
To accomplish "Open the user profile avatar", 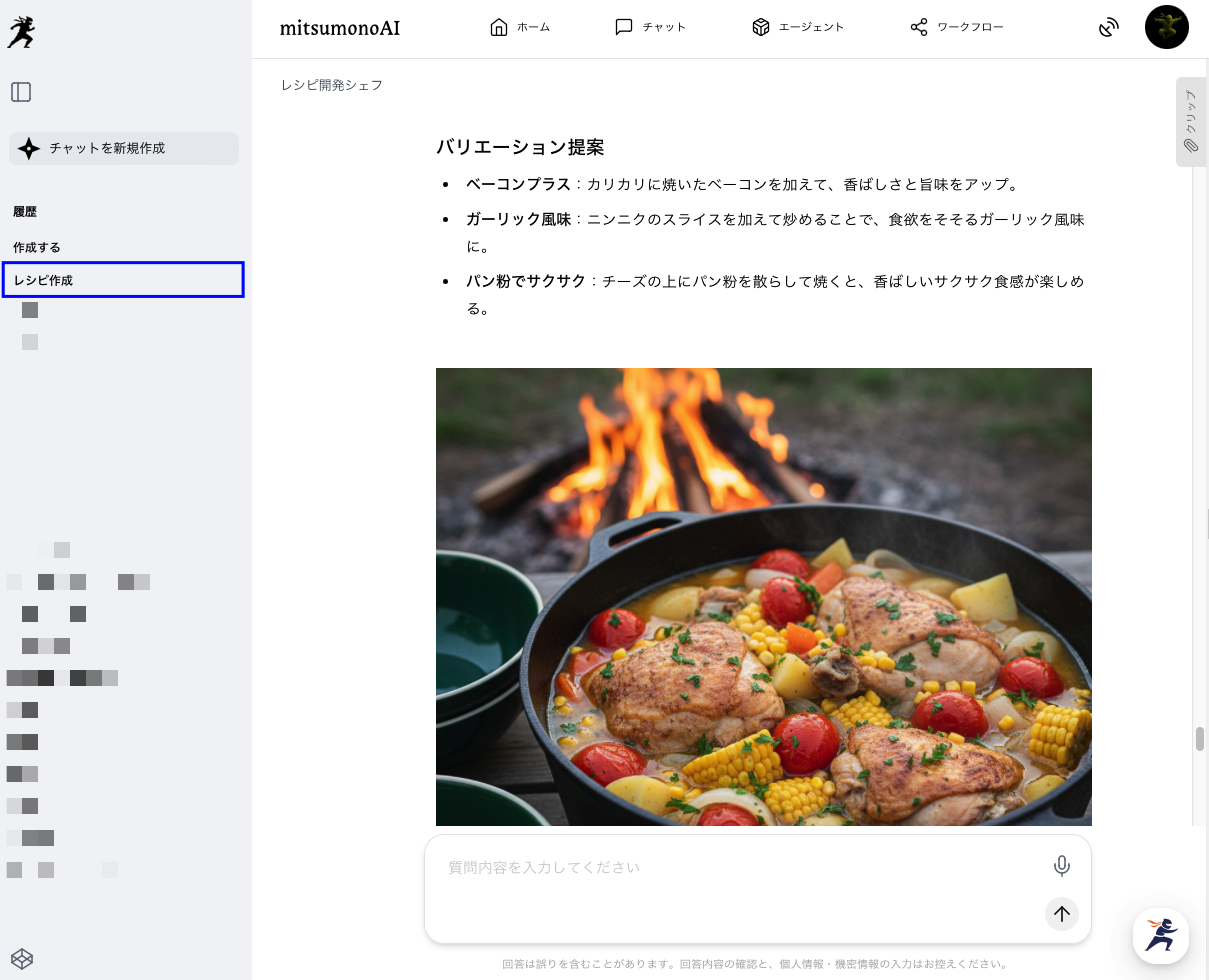I will coord(1166,27).
